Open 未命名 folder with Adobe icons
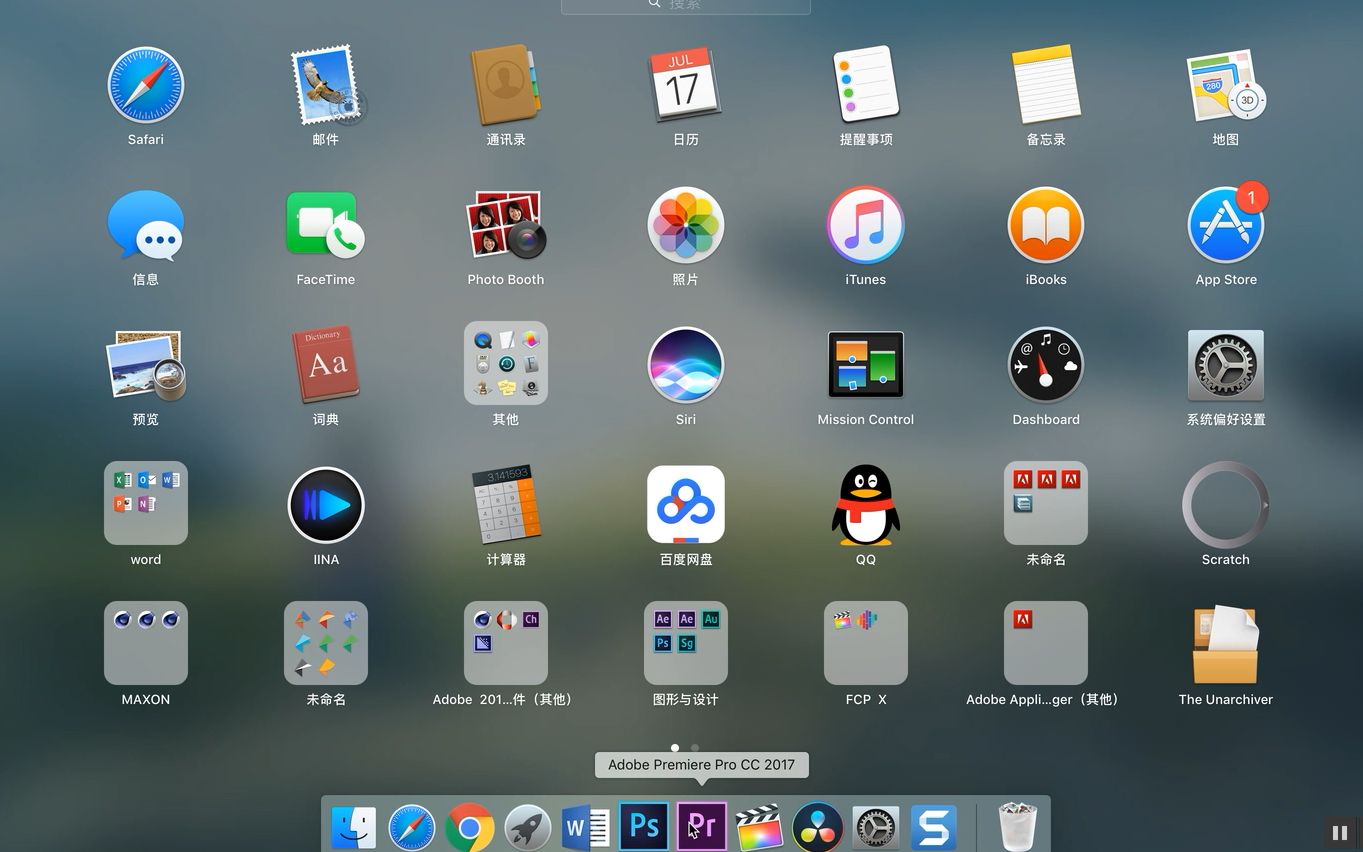 click(x=1046, y=503)
